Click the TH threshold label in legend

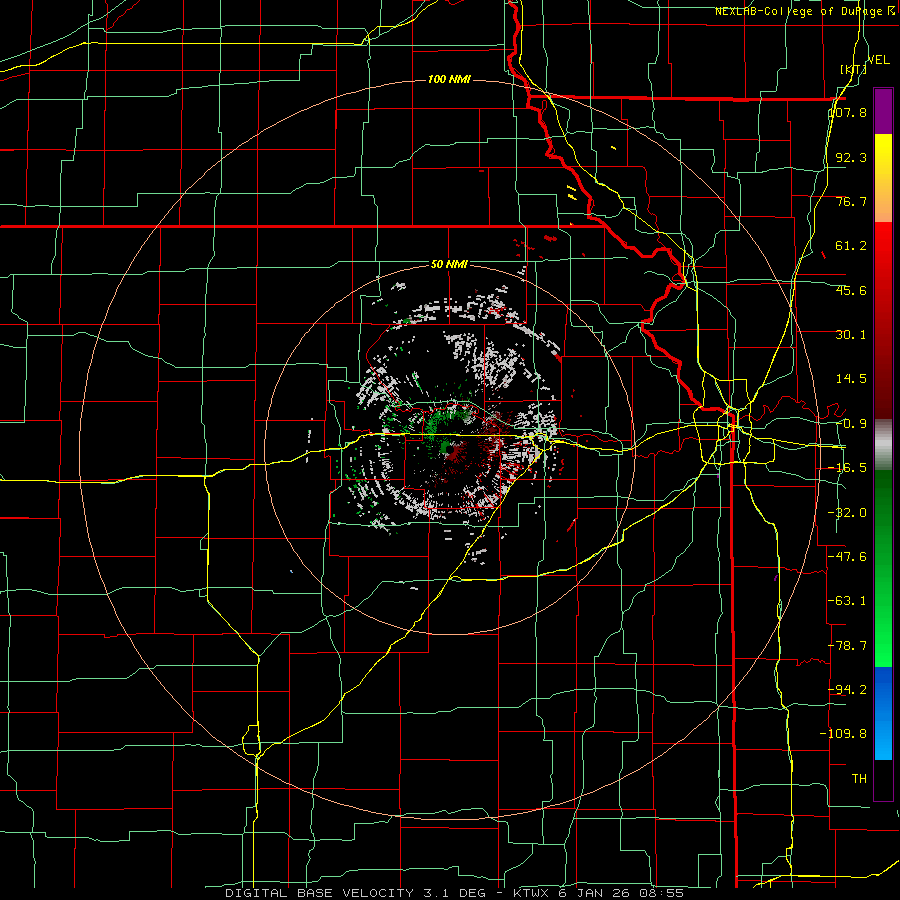pyautogui.click(x=859, y=779)
